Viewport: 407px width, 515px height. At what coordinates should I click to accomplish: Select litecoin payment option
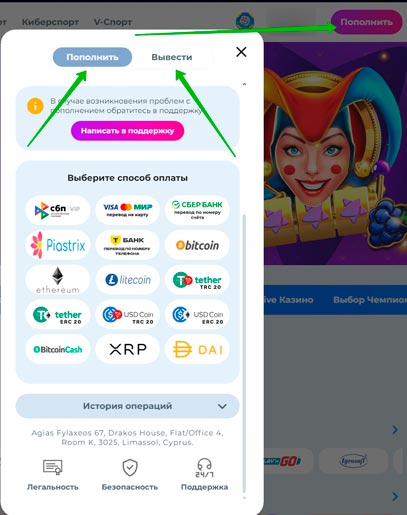pos(127,280)
